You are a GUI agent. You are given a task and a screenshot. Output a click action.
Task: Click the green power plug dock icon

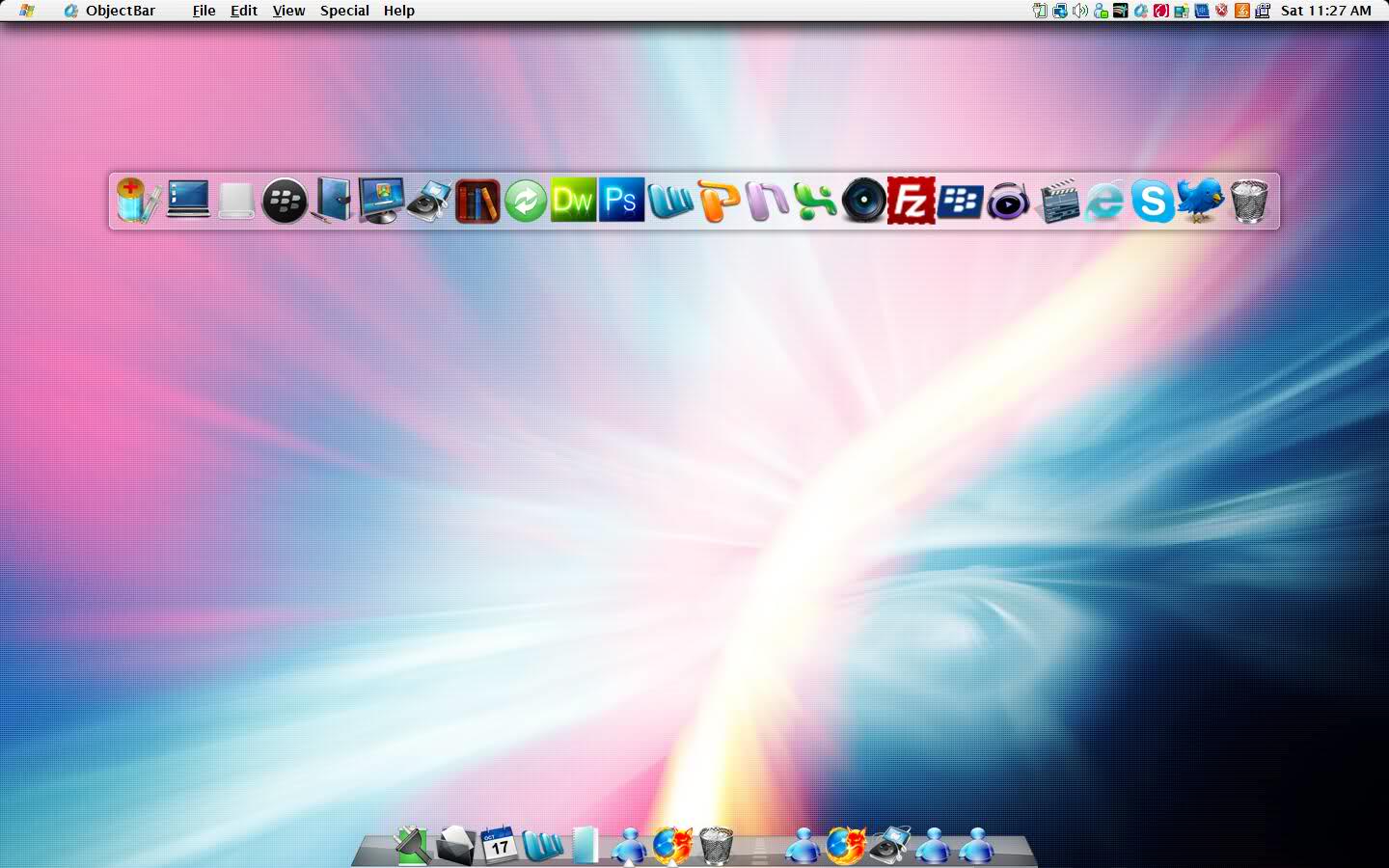coord(412,846)
